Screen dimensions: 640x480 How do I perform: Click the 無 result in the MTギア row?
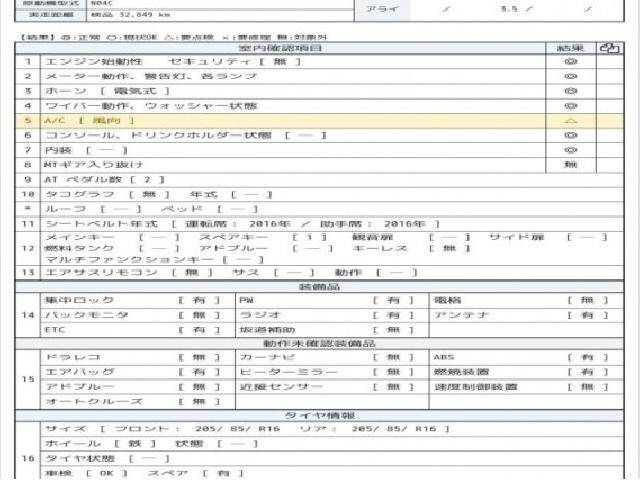(x=571, y=165)
